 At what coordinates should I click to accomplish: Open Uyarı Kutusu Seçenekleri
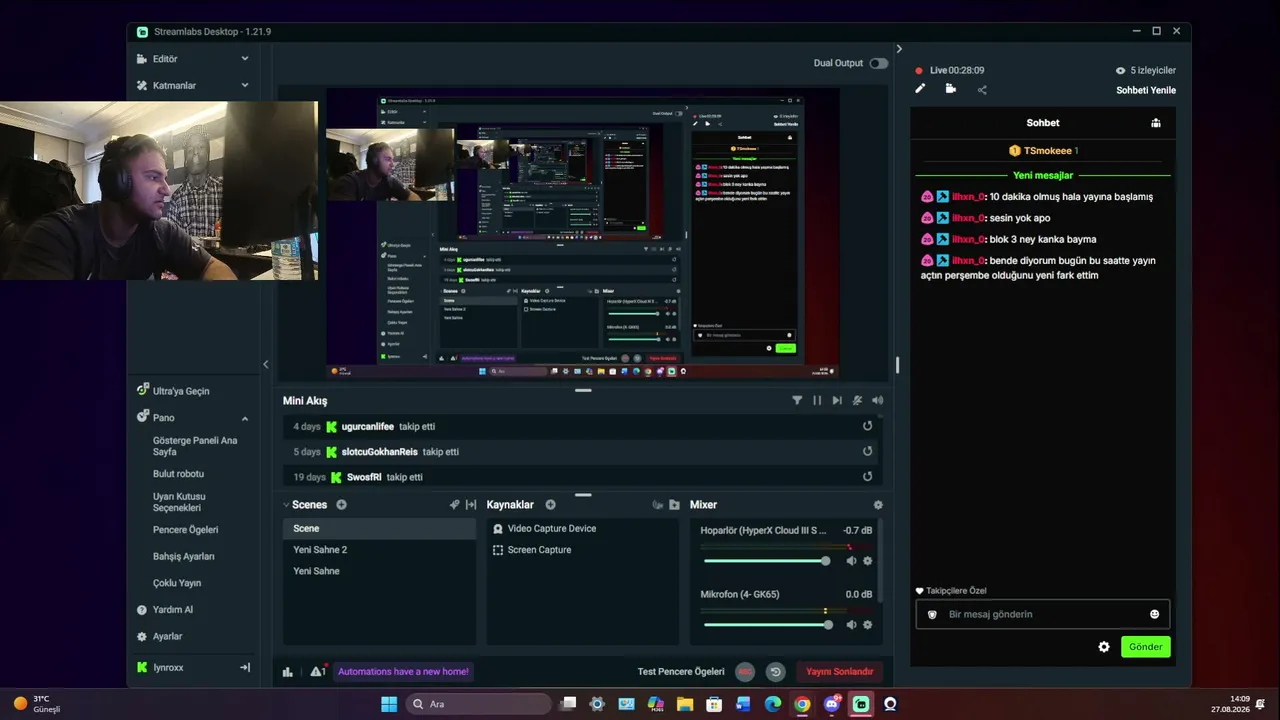(179, 502)
